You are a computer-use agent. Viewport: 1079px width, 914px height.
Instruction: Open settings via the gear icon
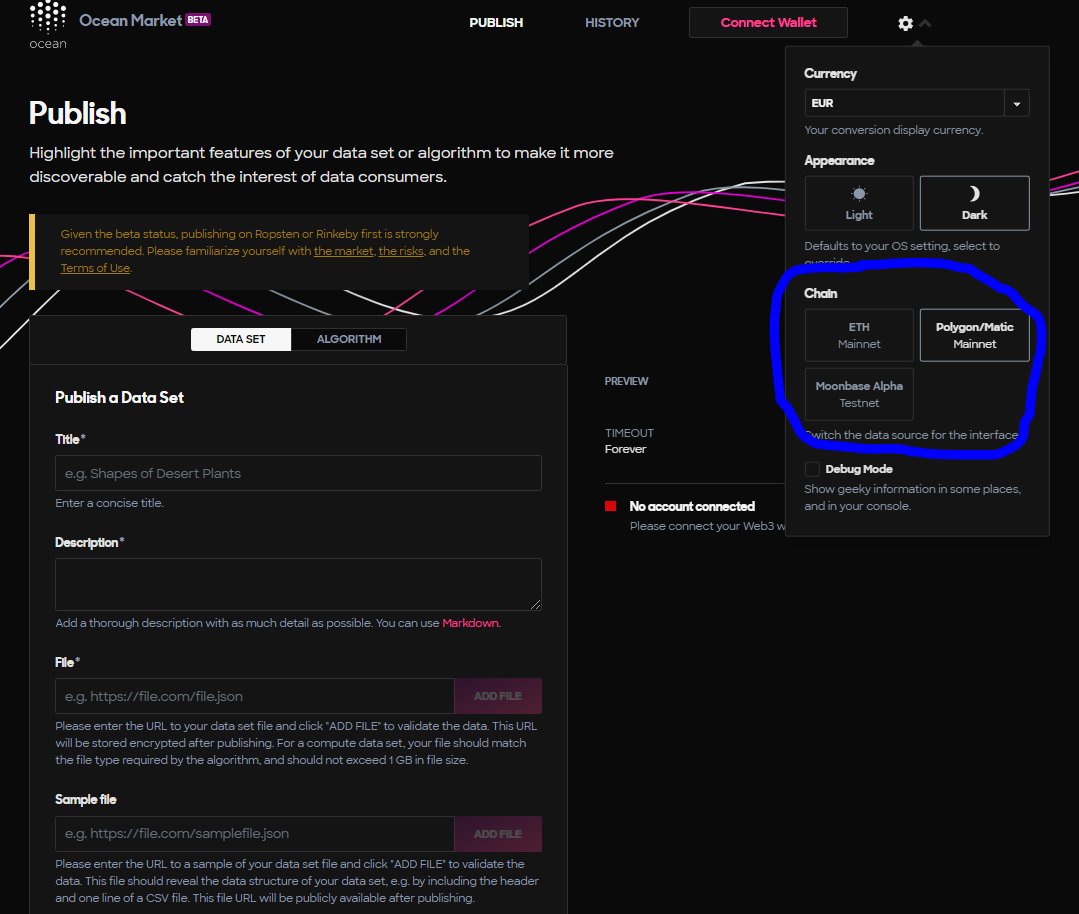click(905, 23)
